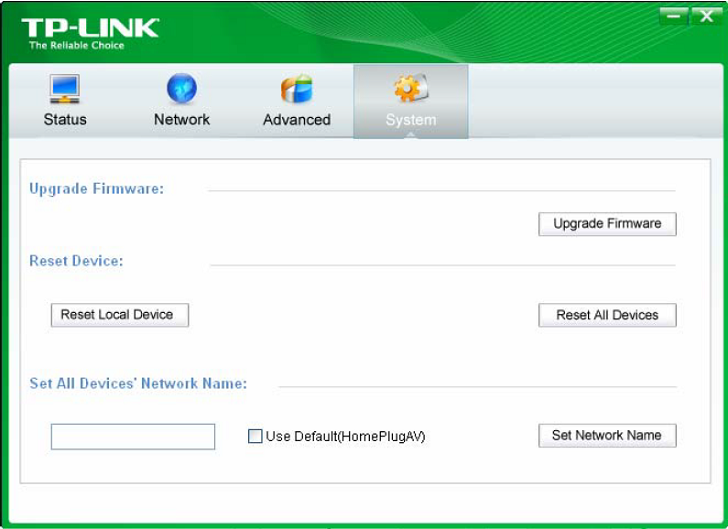728x529 pixels.
Task: Enable the Use Default(HomePlugAV) checkbox
Action: [x=255, y=436]
